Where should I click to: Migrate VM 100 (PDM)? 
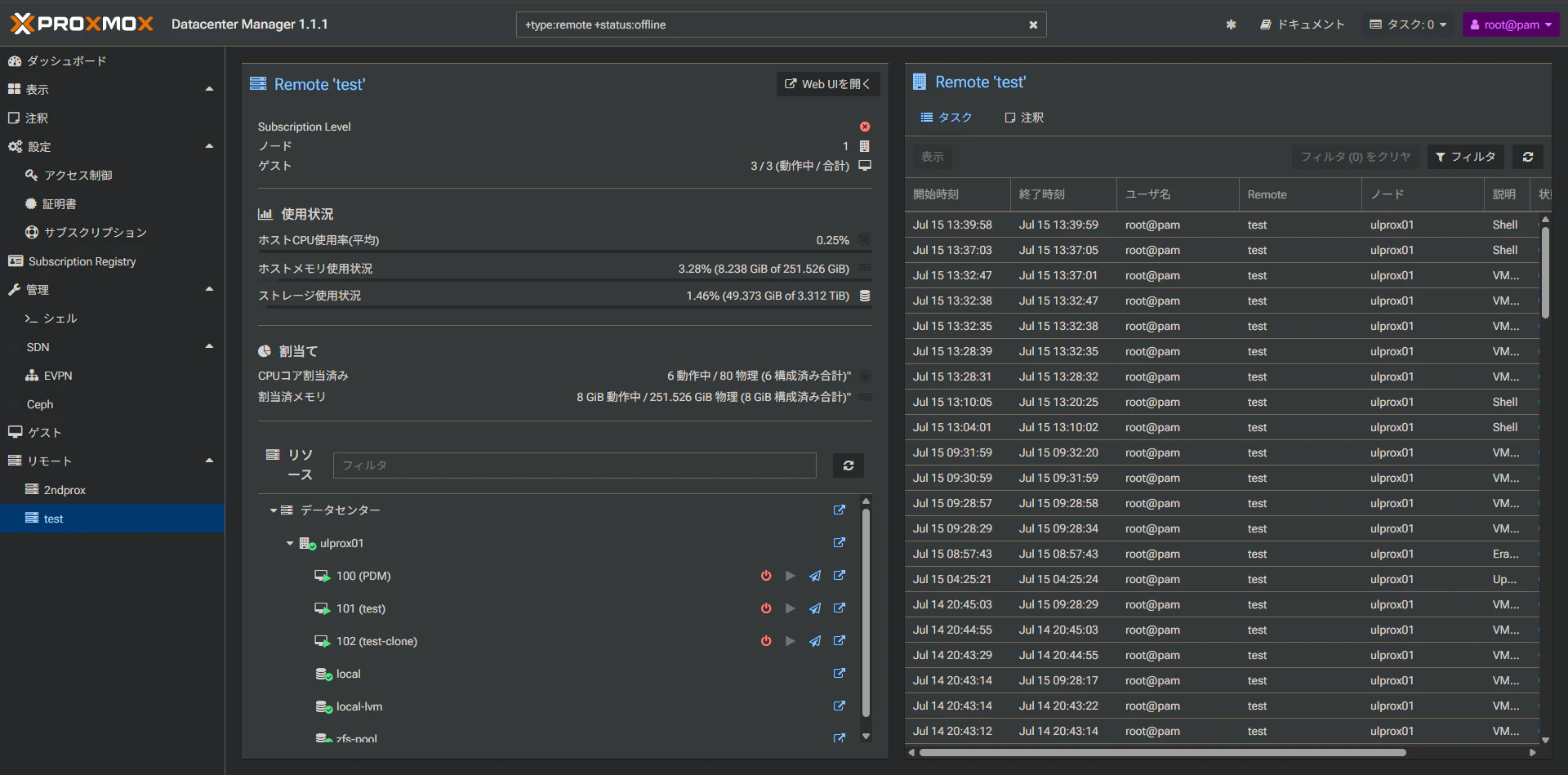[x=814, y=576]
